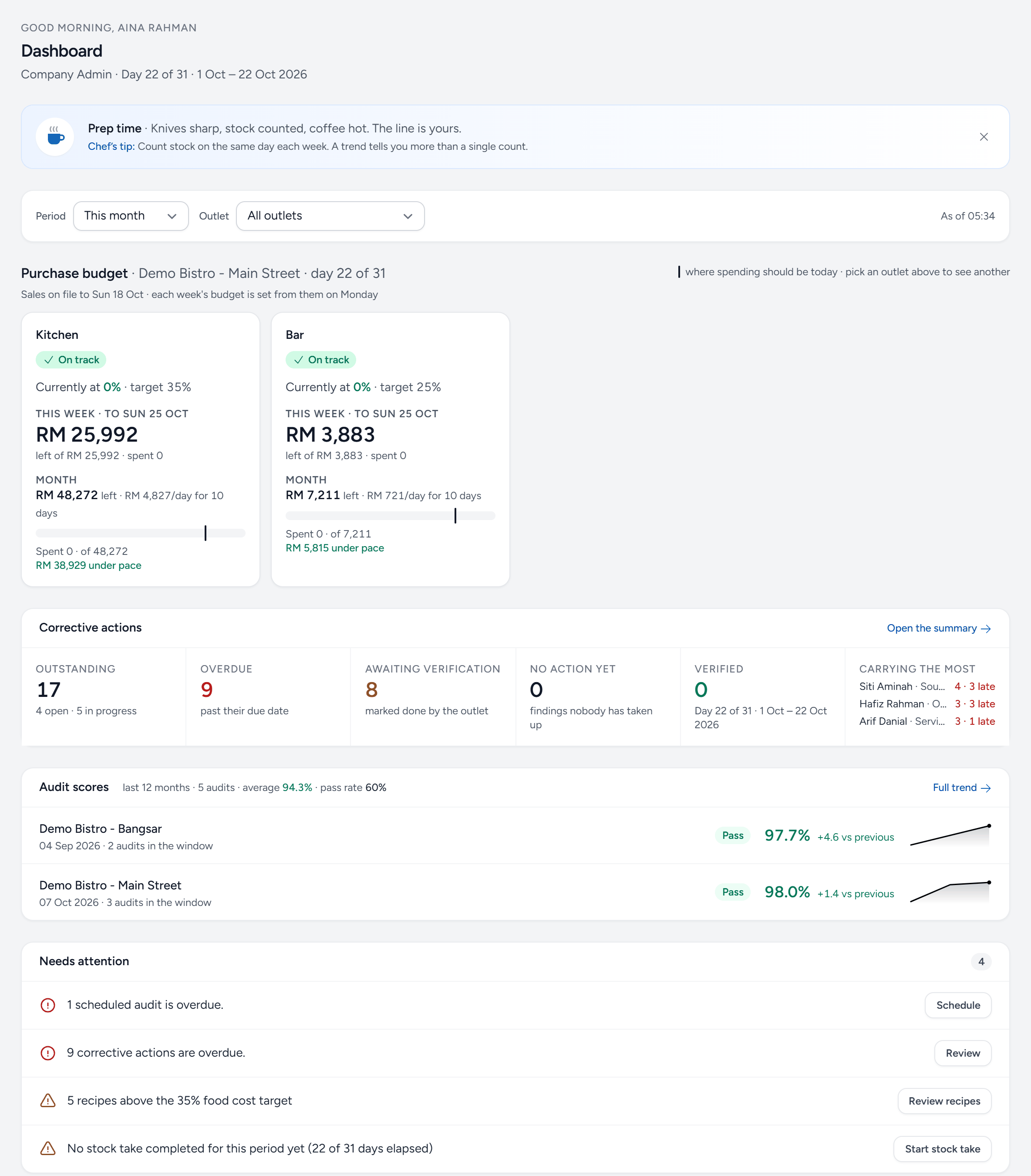Click '+4.6 vs previous' for Bangsar
The width and height of the screenshot is (1031, 1176).
(x=856, y=837)
